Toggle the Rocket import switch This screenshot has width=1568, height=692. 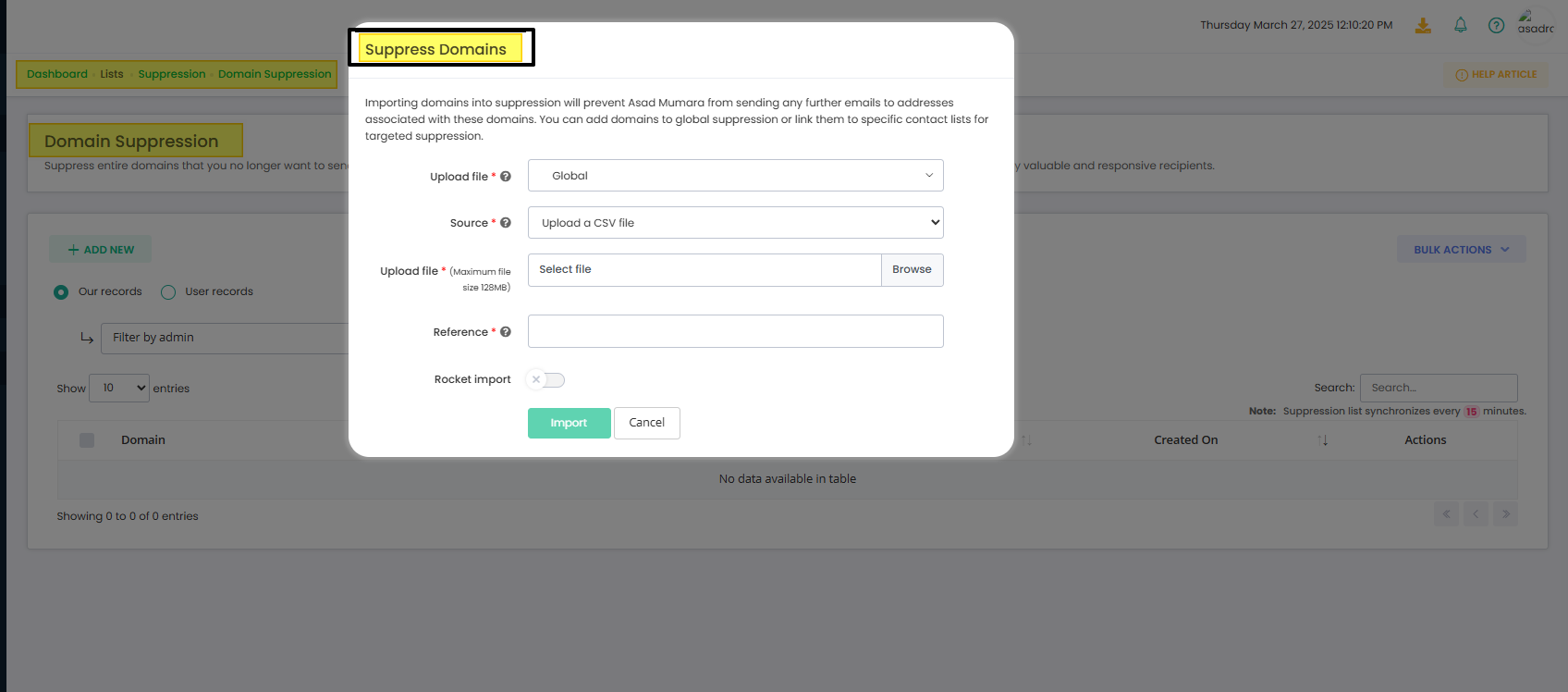pos(545,379)
